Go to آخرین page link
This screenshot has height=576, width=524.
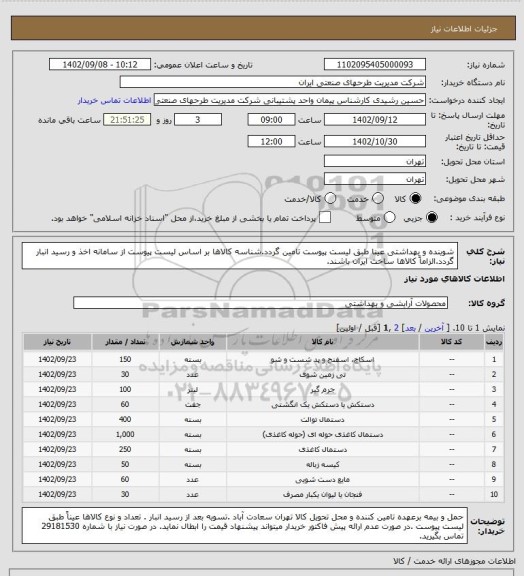click(x=434, y=328)
